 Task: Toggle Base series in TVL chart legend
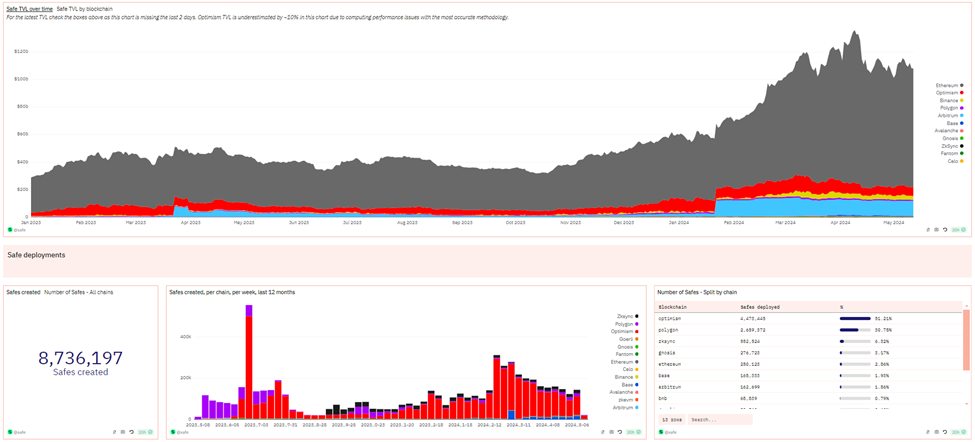[956, 123]
